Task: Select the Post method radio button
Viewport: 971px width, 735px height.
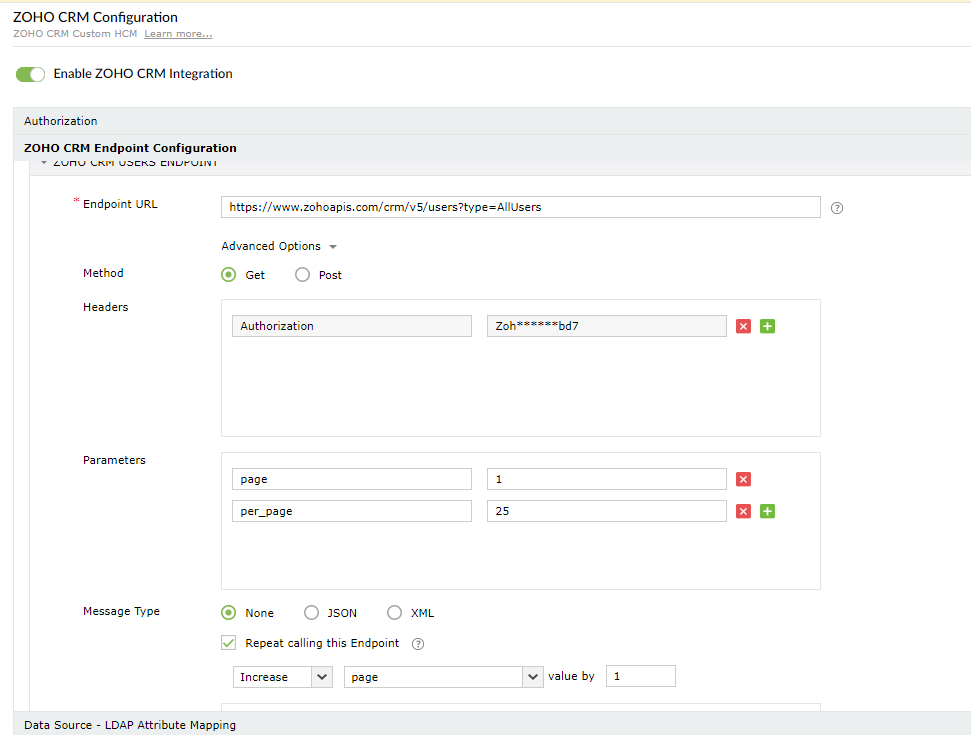Action: (303, 275)
